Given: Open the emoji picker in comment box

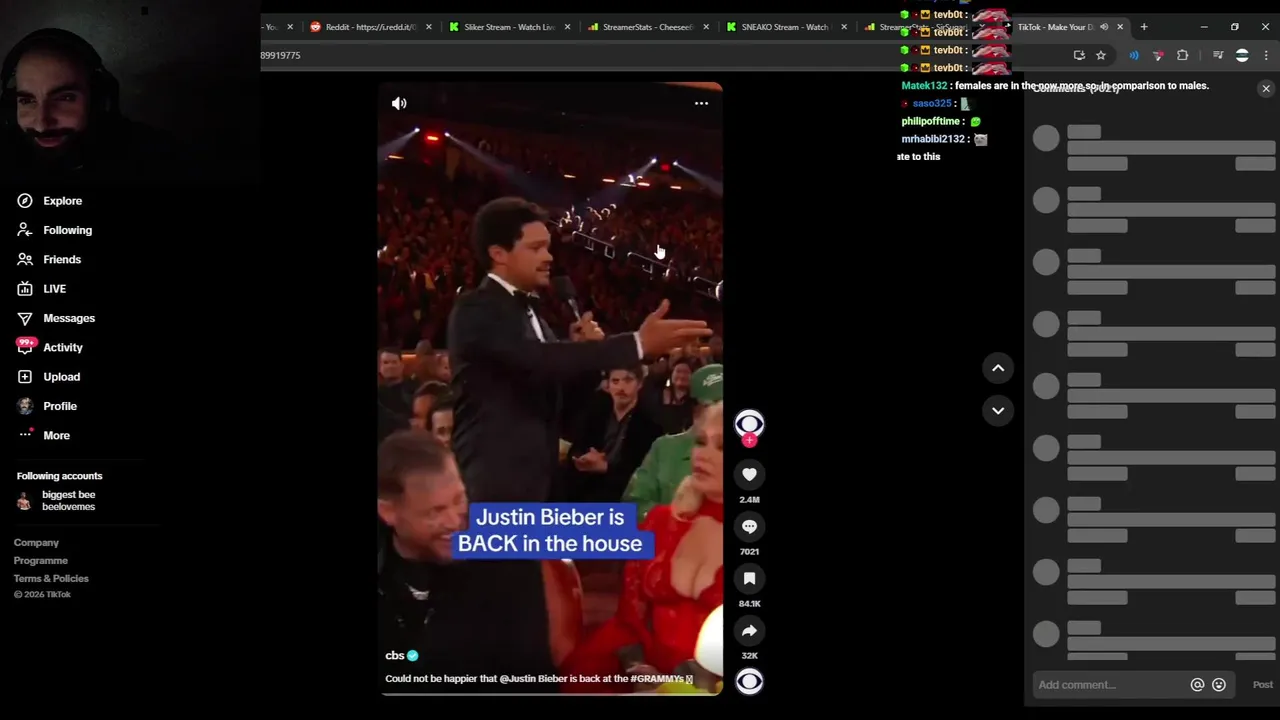Looking at the screenshot, I should tap(1219, 685).
